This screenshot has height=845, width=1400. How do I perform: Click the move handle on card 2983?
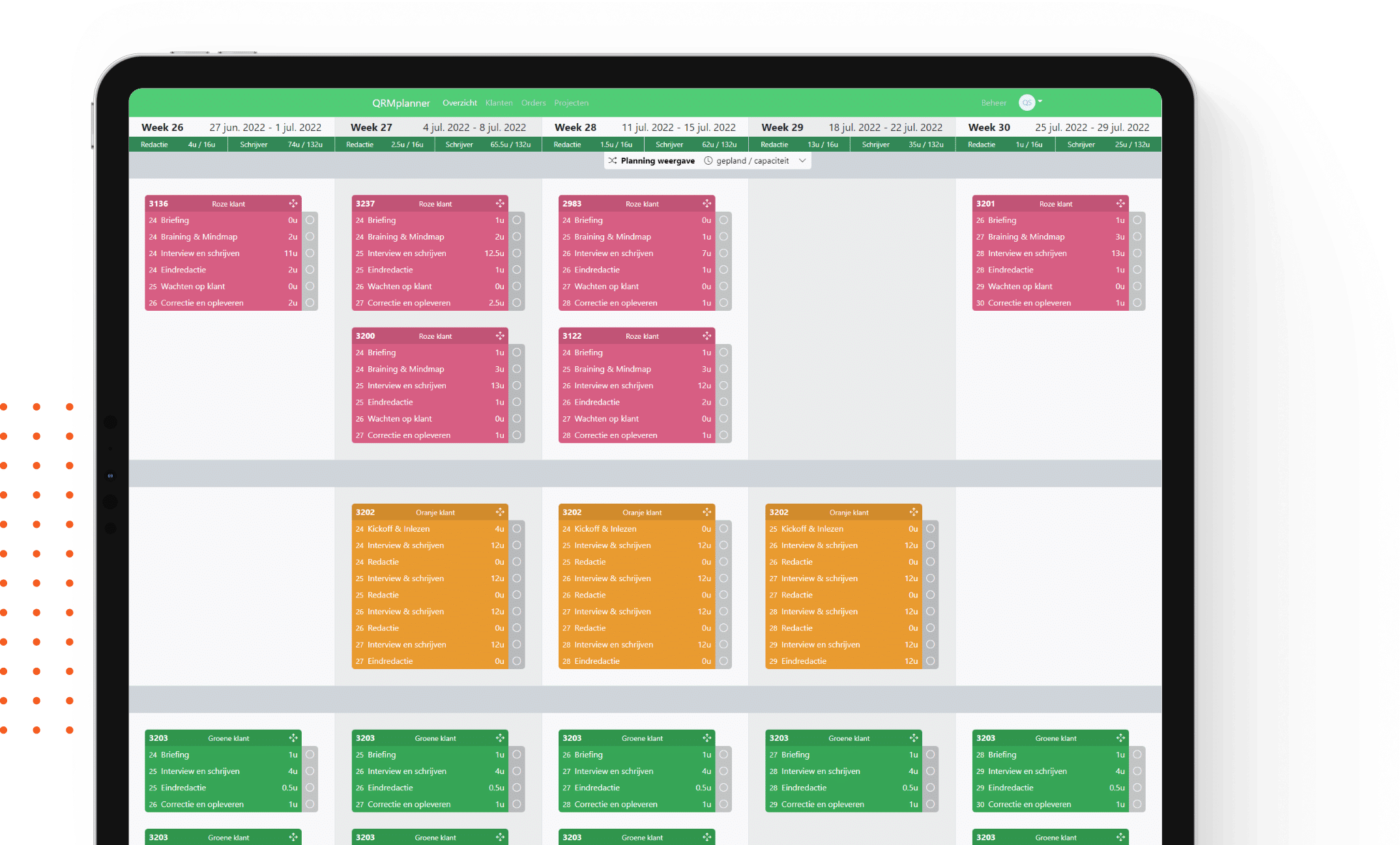[x=707, y=204]
